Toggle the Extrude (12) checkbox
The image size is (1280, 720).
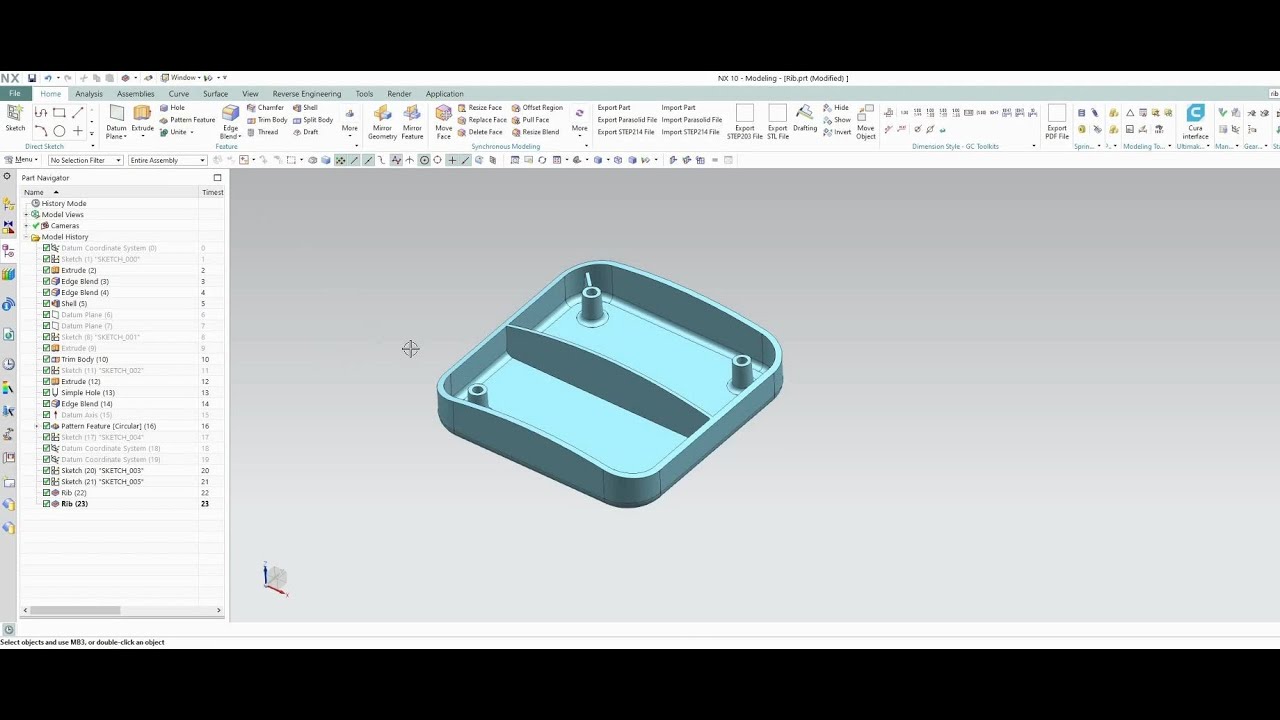[x=46, y=381]
